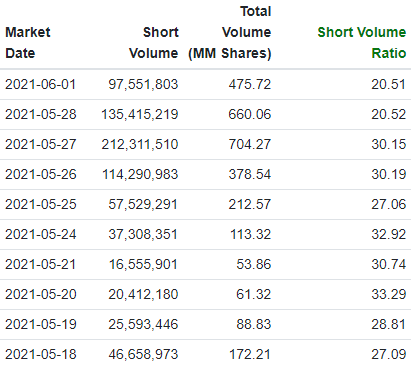
Task: Select short volume value 16,555,901
Action: [143, 264]
